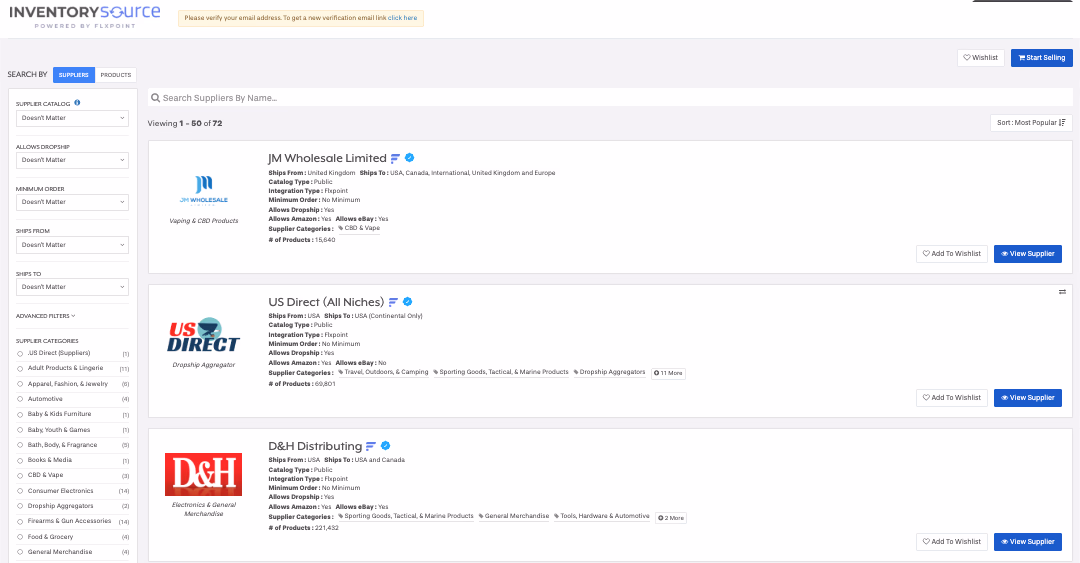The image size is (1080, 563).
Task: Select the Automotive category radio
Action: tap(20, 399)
